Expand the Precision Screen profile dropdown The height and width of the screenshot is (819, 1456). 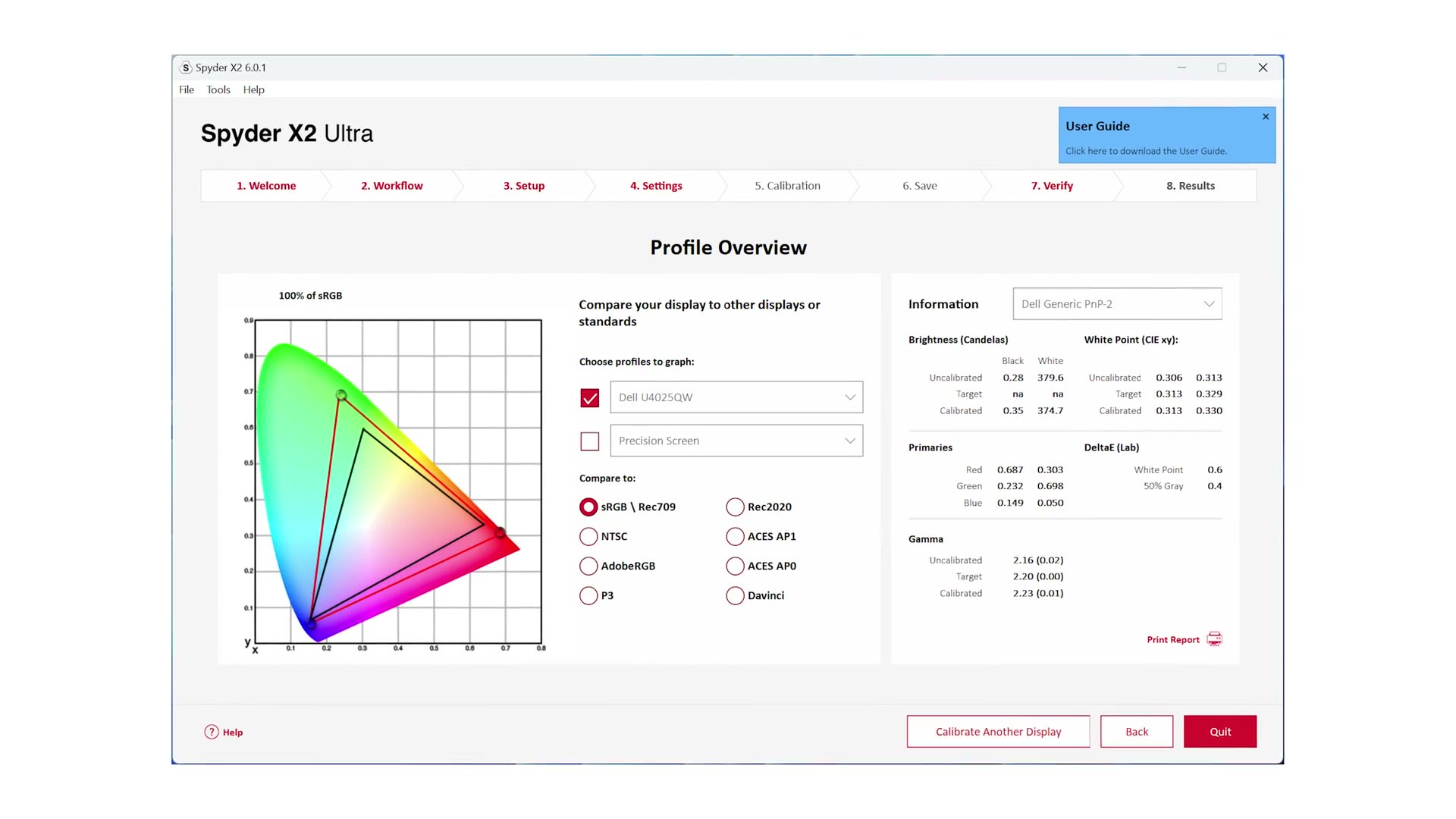point(736,441)
